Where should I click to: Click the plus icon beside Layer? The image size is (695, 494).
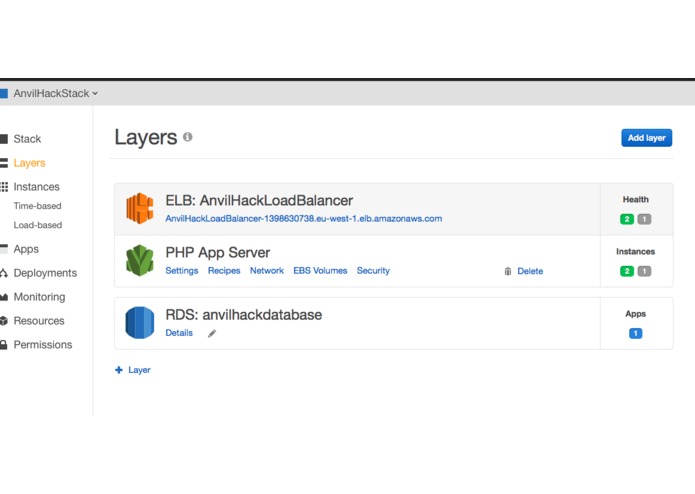point(119,370)
